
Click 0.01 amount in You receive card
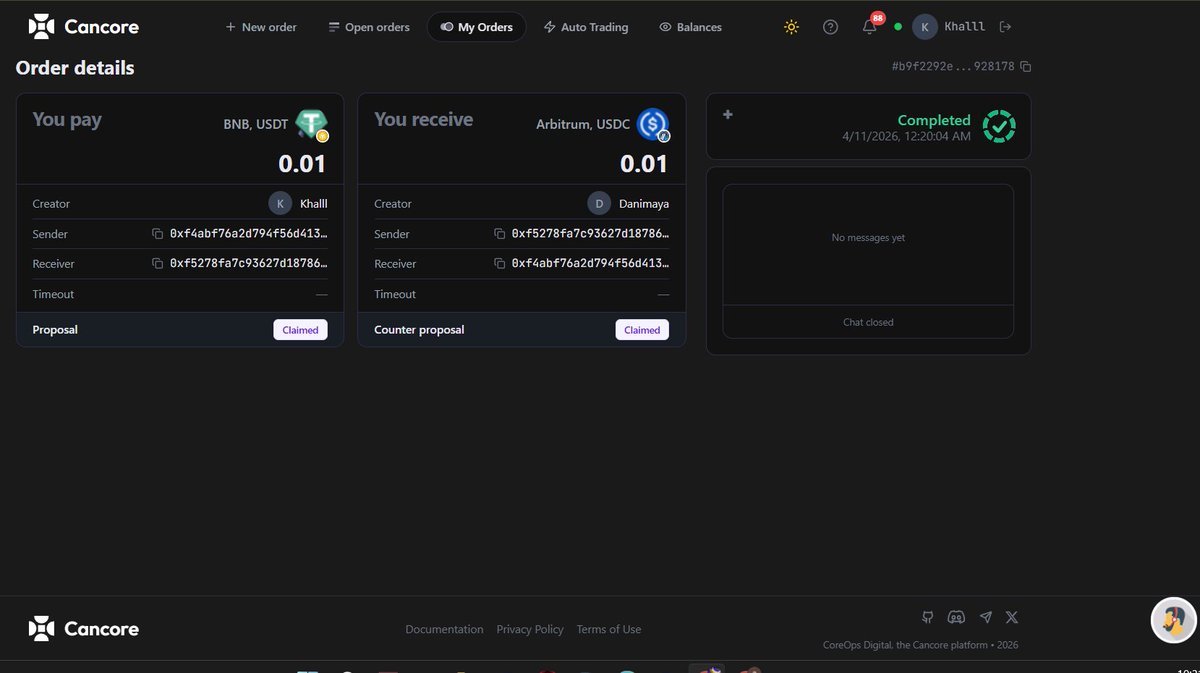coord(644,164)
